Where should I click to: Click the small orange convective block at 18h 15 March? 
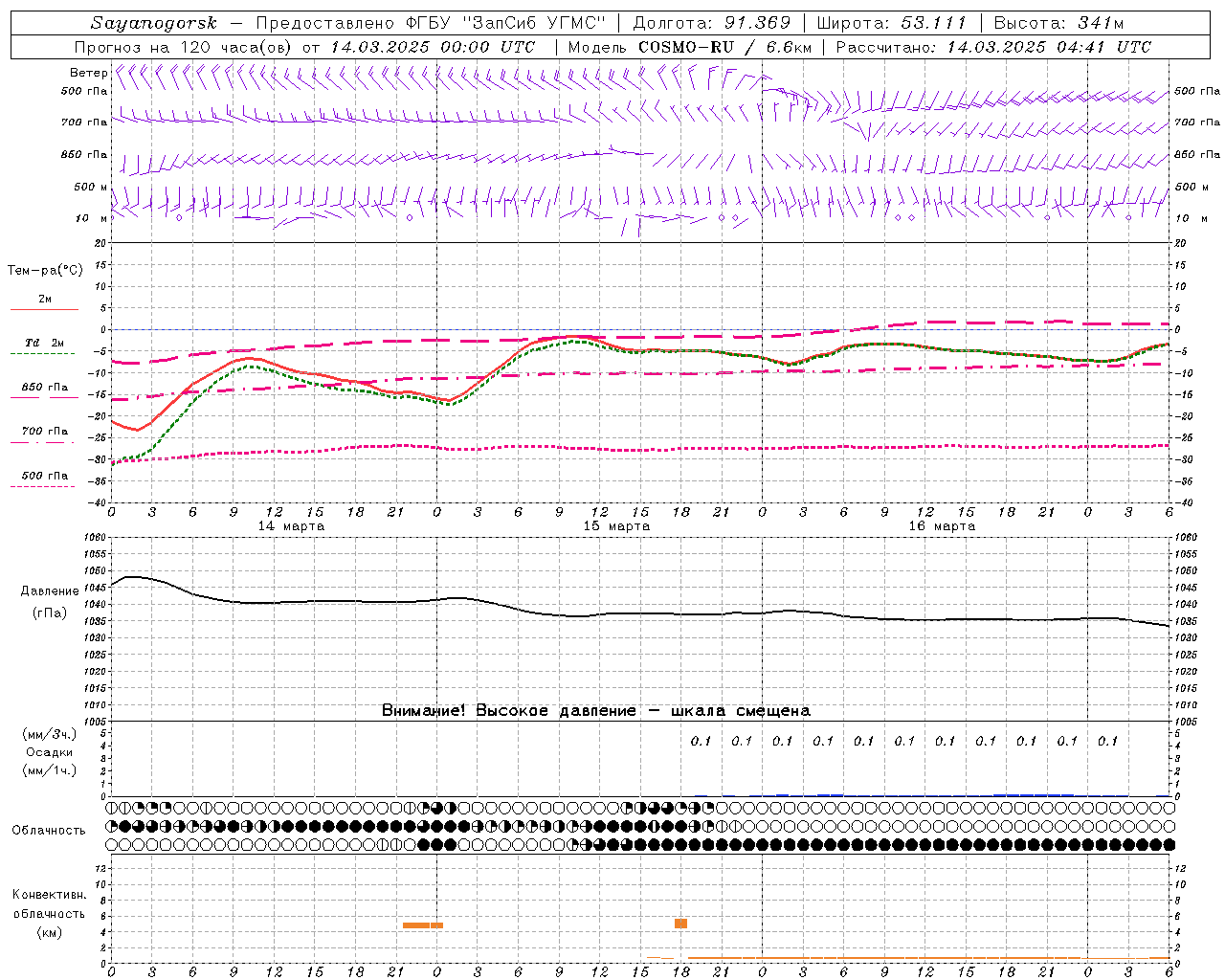[680, 924]
